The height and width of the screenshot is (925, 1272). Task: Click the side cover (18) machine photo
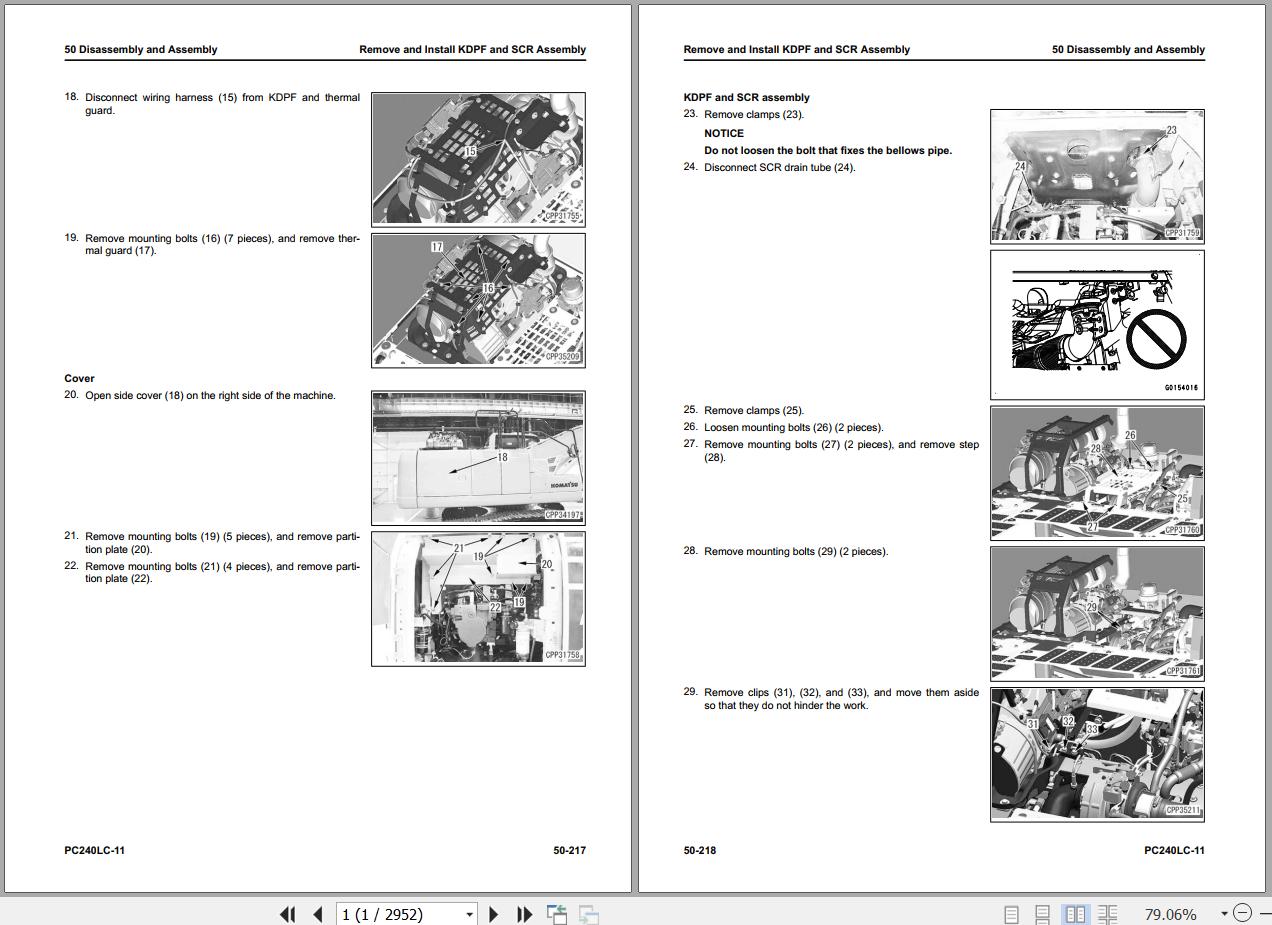point(478,458)
